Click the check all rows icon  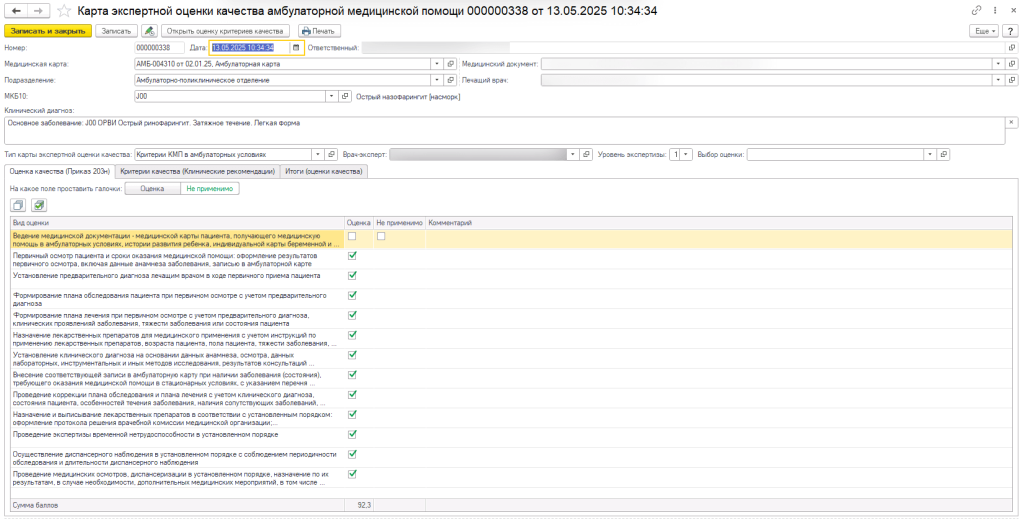pyautogui.click(x=39, y=205)
